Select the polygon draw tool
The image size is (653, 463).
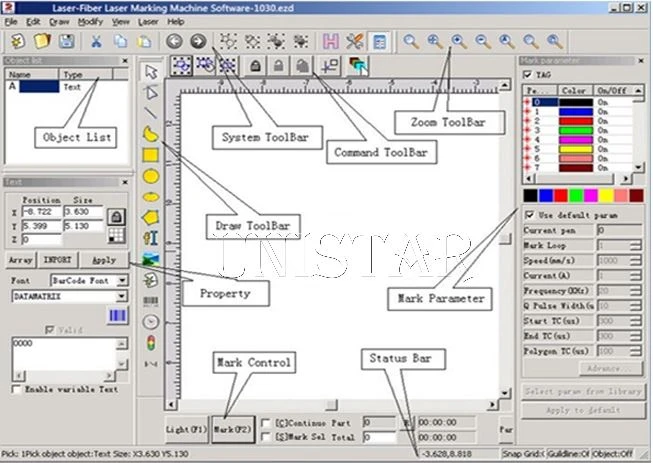tap(150, 218)
